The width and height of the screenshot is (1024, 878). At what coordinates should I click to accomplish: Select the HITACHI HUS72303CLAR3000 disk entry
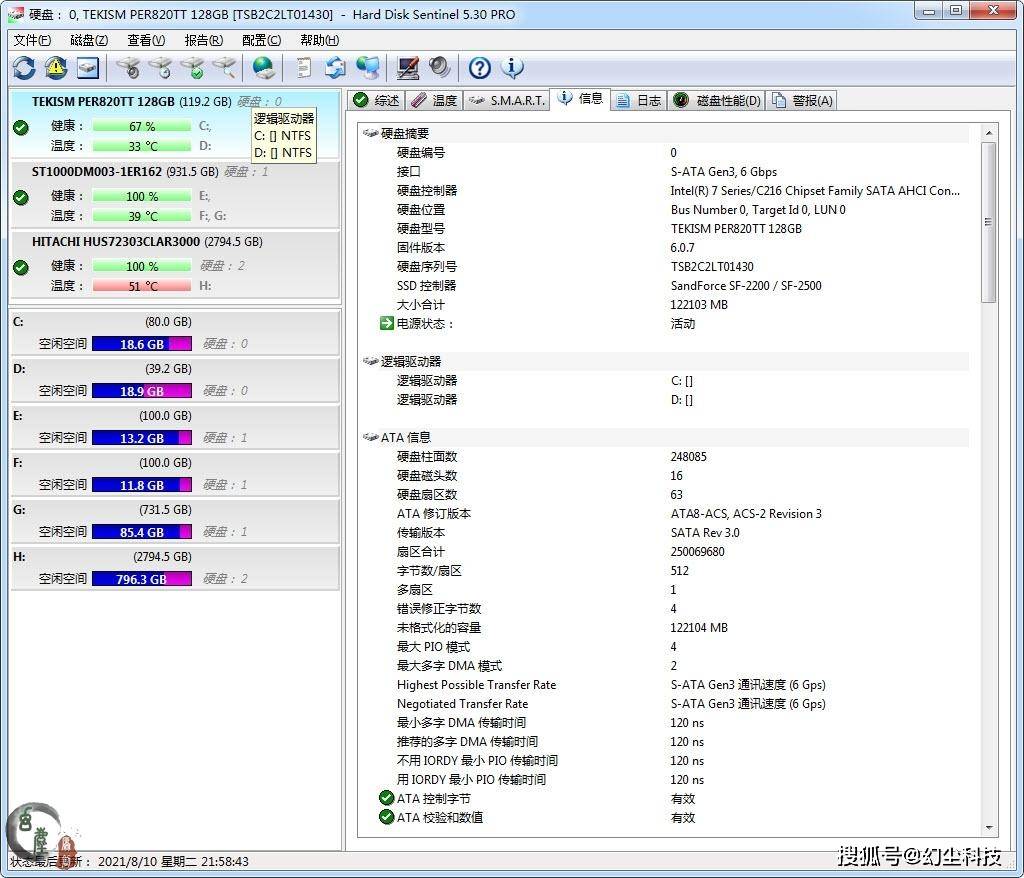point(115,242)
